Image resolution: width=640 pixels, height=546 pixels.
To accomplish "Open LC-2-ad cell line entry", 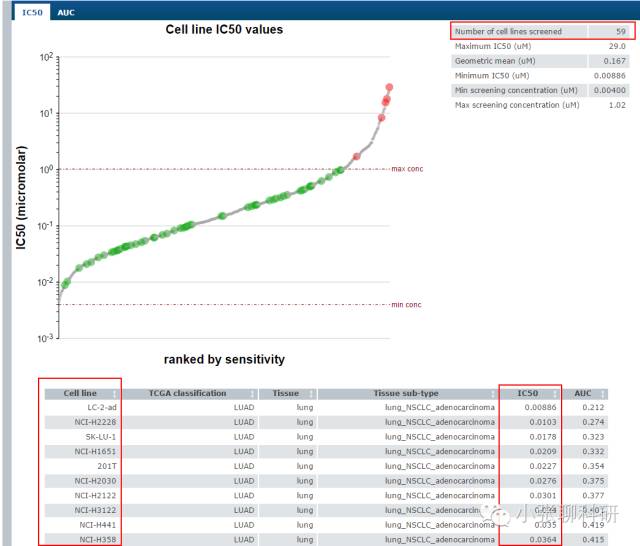I will 102,407.
